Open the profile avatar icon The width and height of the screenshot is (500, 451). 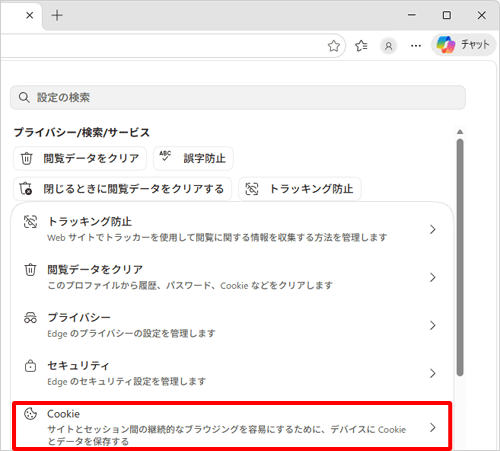coord(388,46)
